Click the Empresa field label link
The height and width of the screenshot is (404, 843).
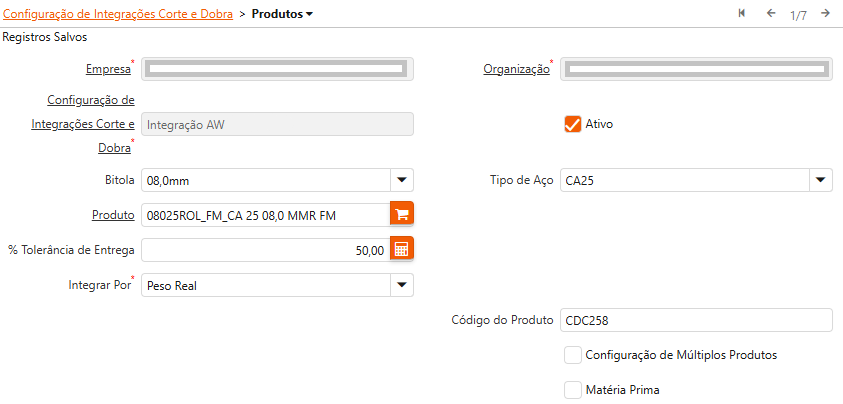click(107, 69)
